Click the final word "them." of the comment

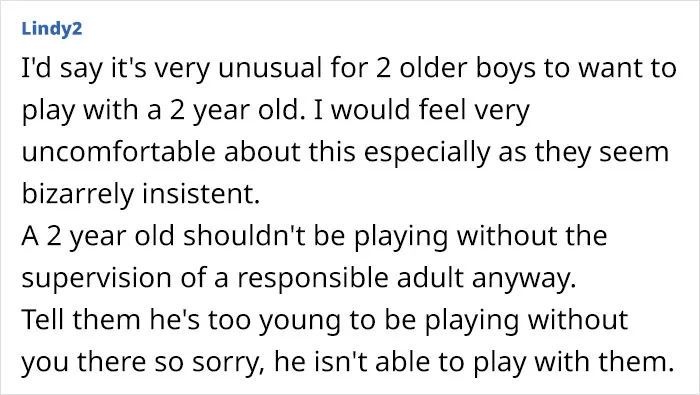[635, 362]
